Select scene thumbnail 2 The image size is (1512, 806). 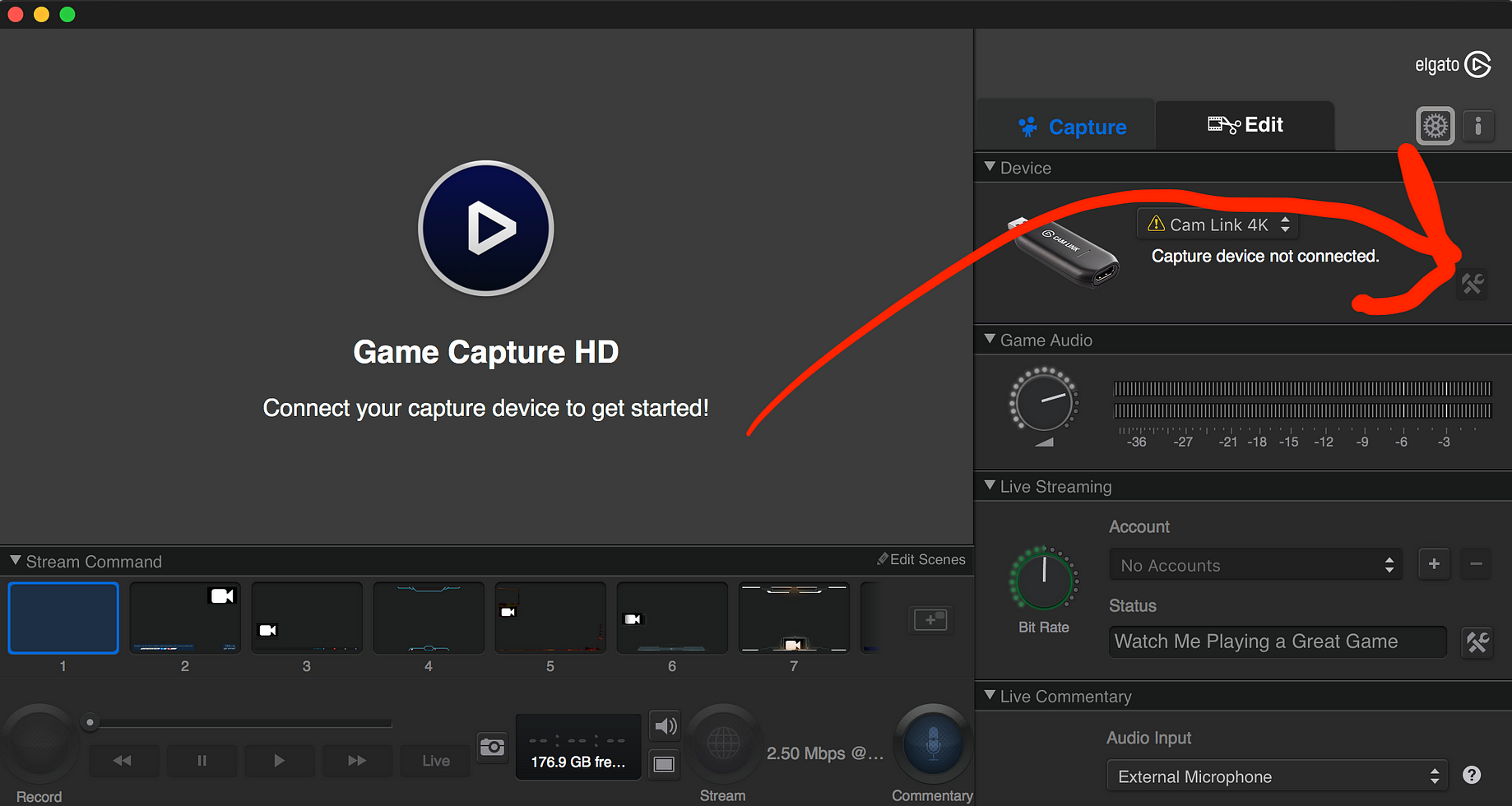pos(185,618)
